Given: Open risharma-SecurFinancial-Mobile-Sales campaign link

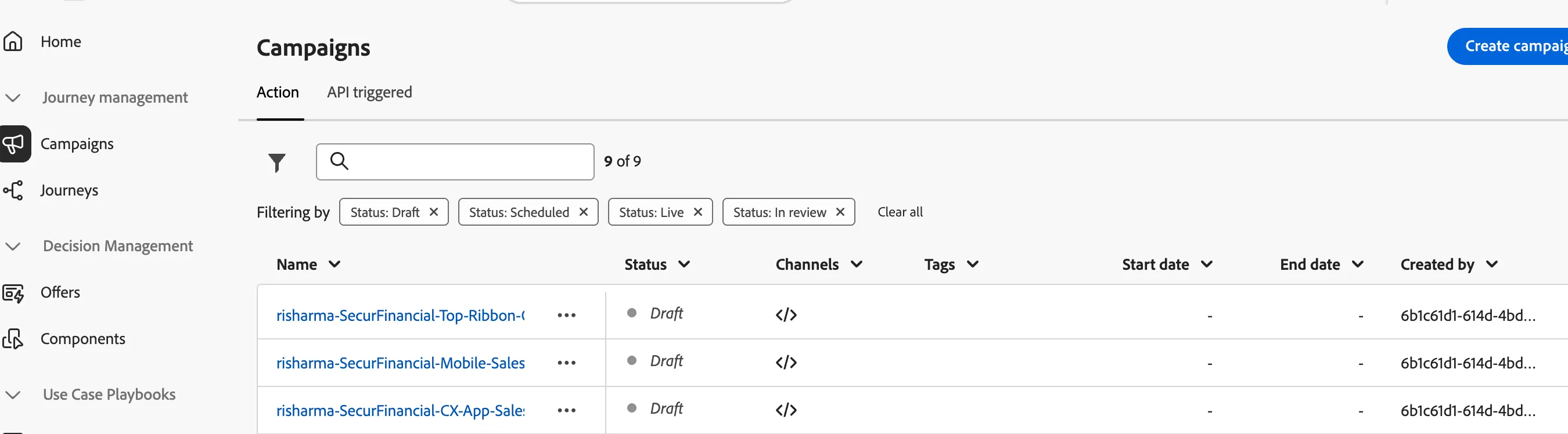Looking at the screenshot, I should point(401,363).
